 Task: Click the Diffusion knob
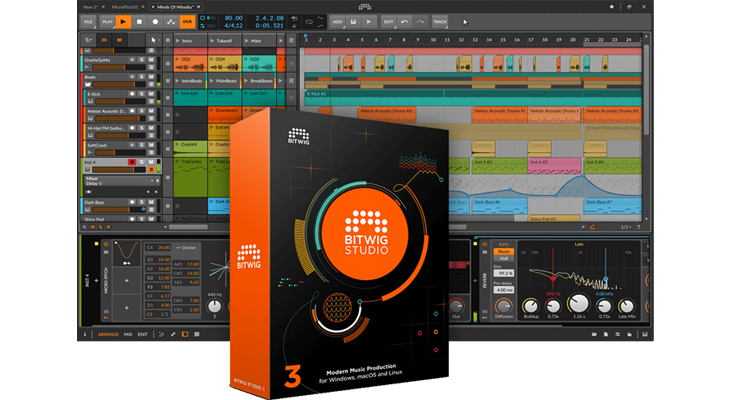tap(503, 306)
